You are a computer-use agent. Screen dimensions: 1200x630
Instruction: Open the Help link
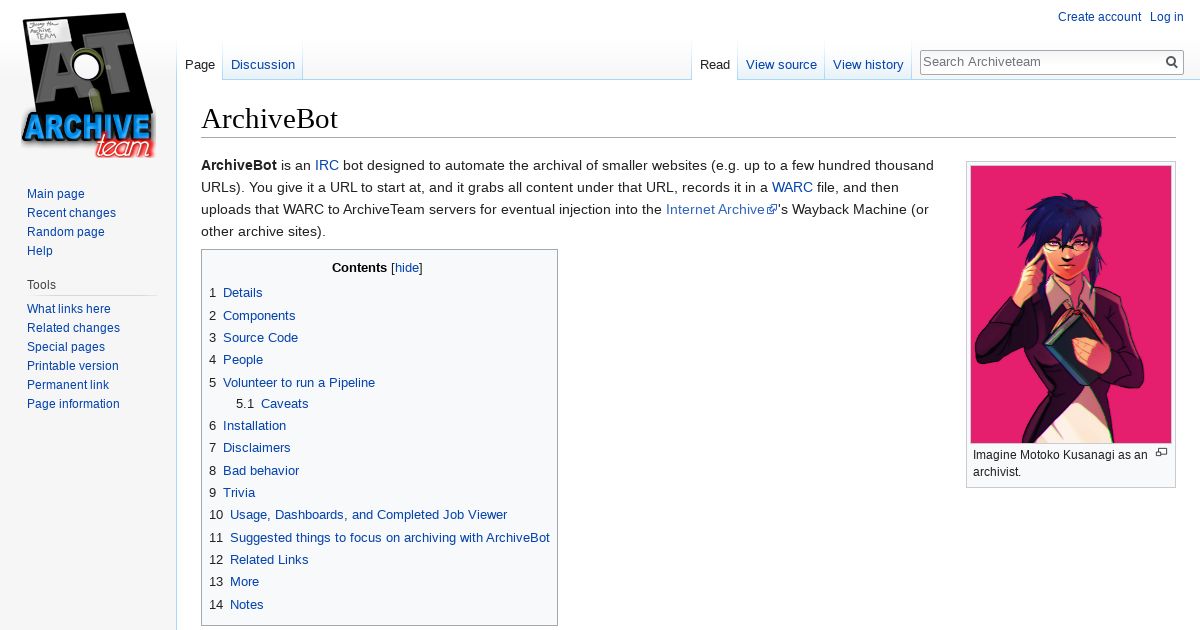(x=40, y=251)
